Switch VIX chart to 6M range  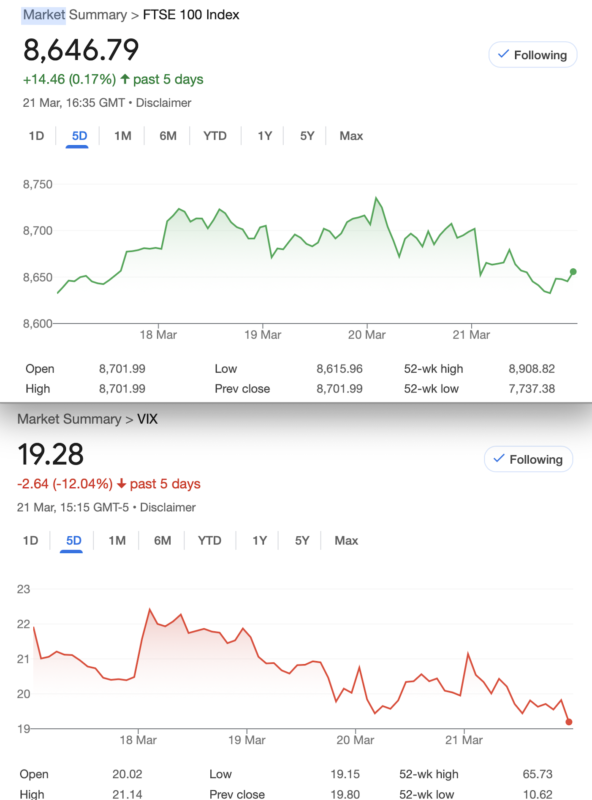tap(162, 540)
